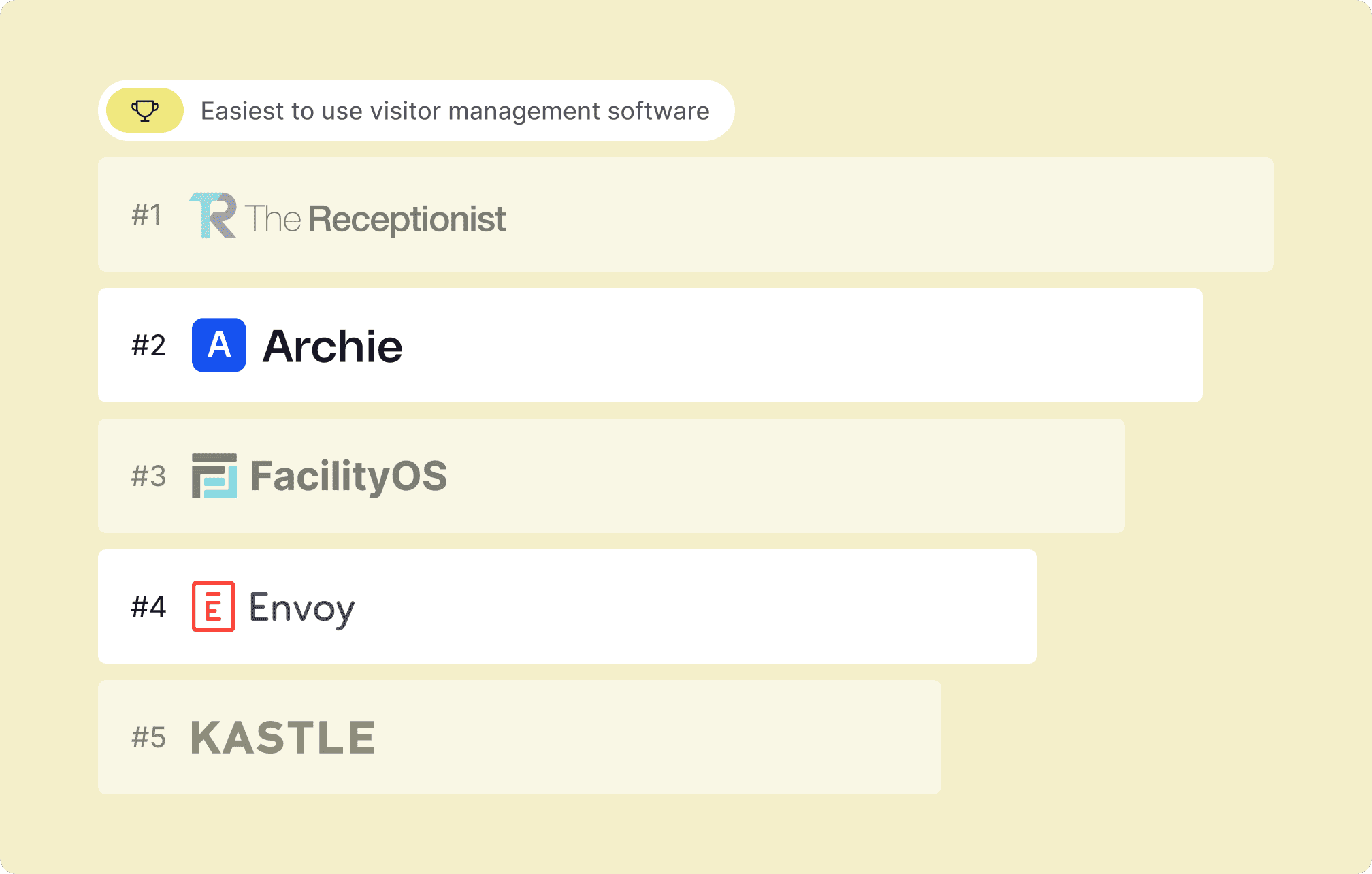Click the trophy icon badge
Viewport: 1372px width, 874px height.
click(x=145, y=110)
